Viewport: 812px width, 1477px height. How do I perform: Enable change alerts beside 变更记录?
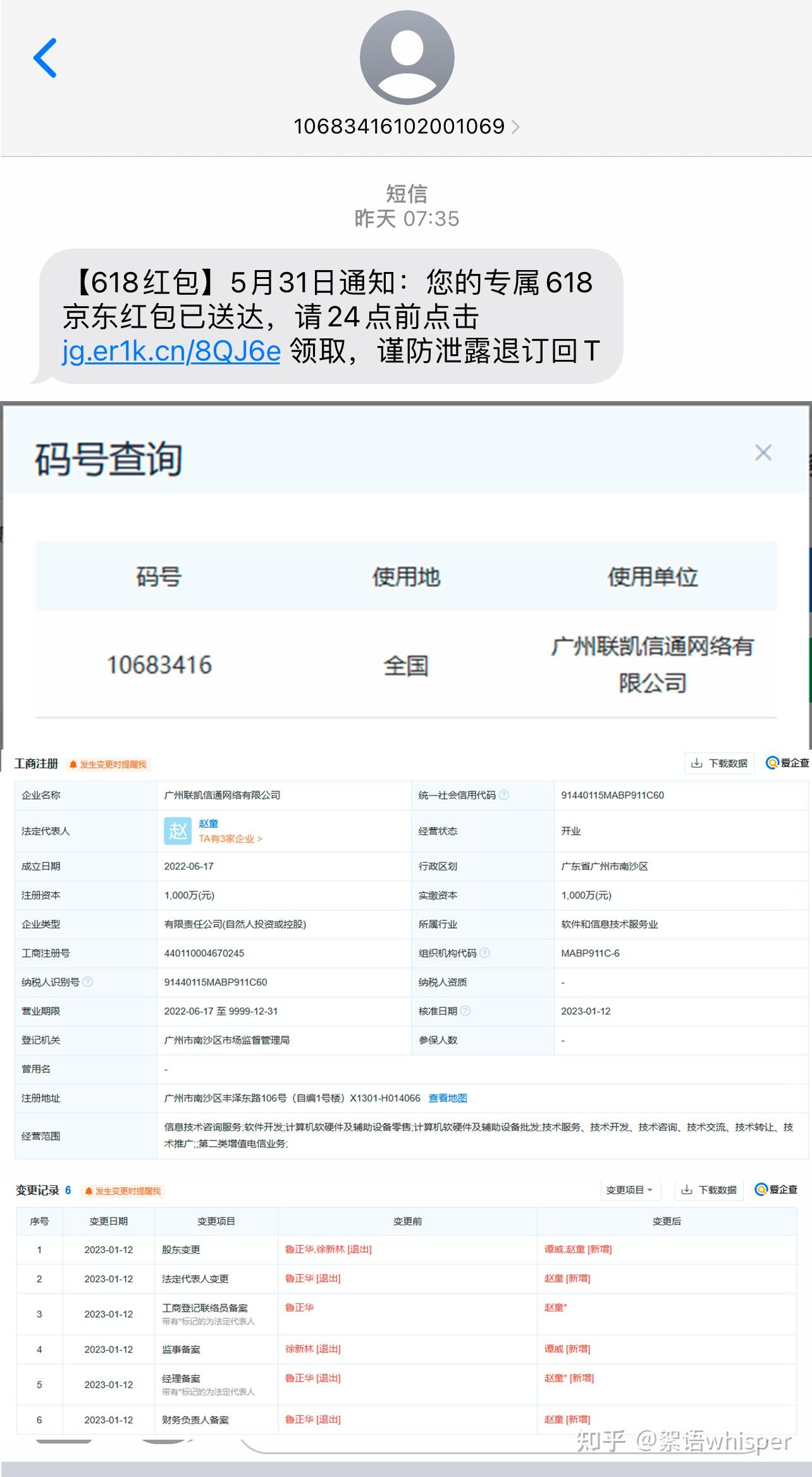pyautogui.click(x=123, y=1191)
